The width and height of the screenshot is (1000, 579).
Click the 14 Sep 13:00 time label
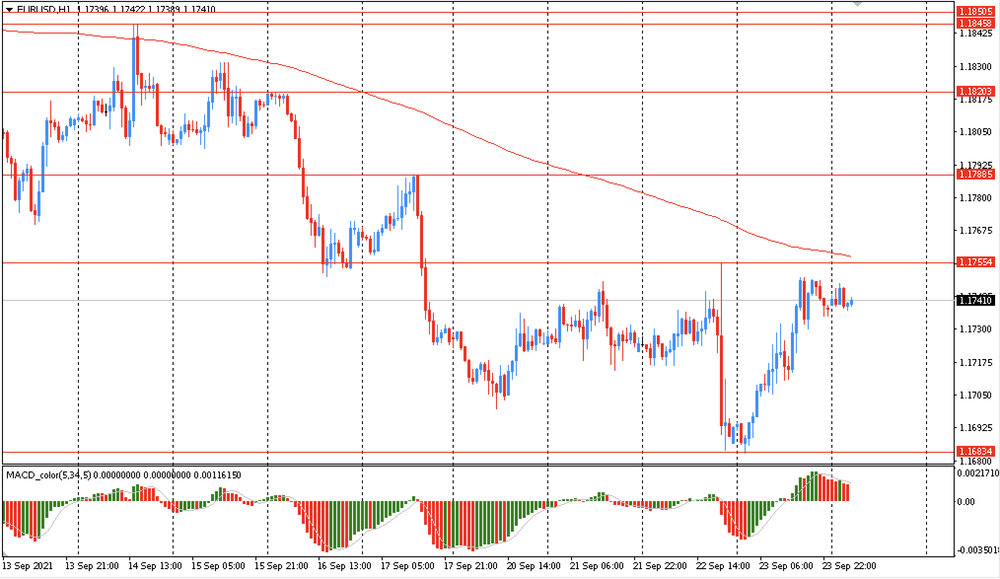pos(155,566)
